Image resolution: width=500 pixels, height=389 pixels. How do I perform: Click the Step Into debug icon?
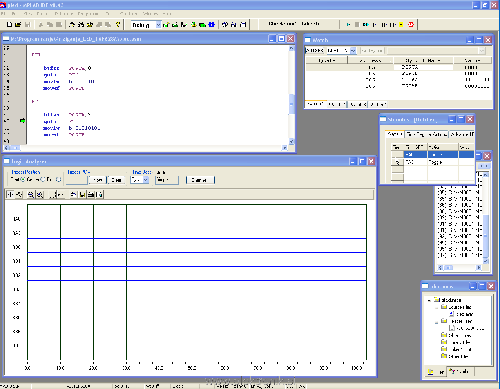pyautogui.click(x=375, y=24)
